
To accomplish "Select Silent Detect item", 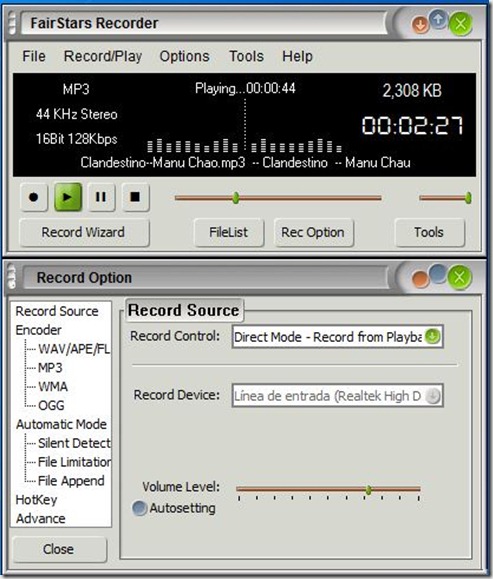I will pos(74,443).
